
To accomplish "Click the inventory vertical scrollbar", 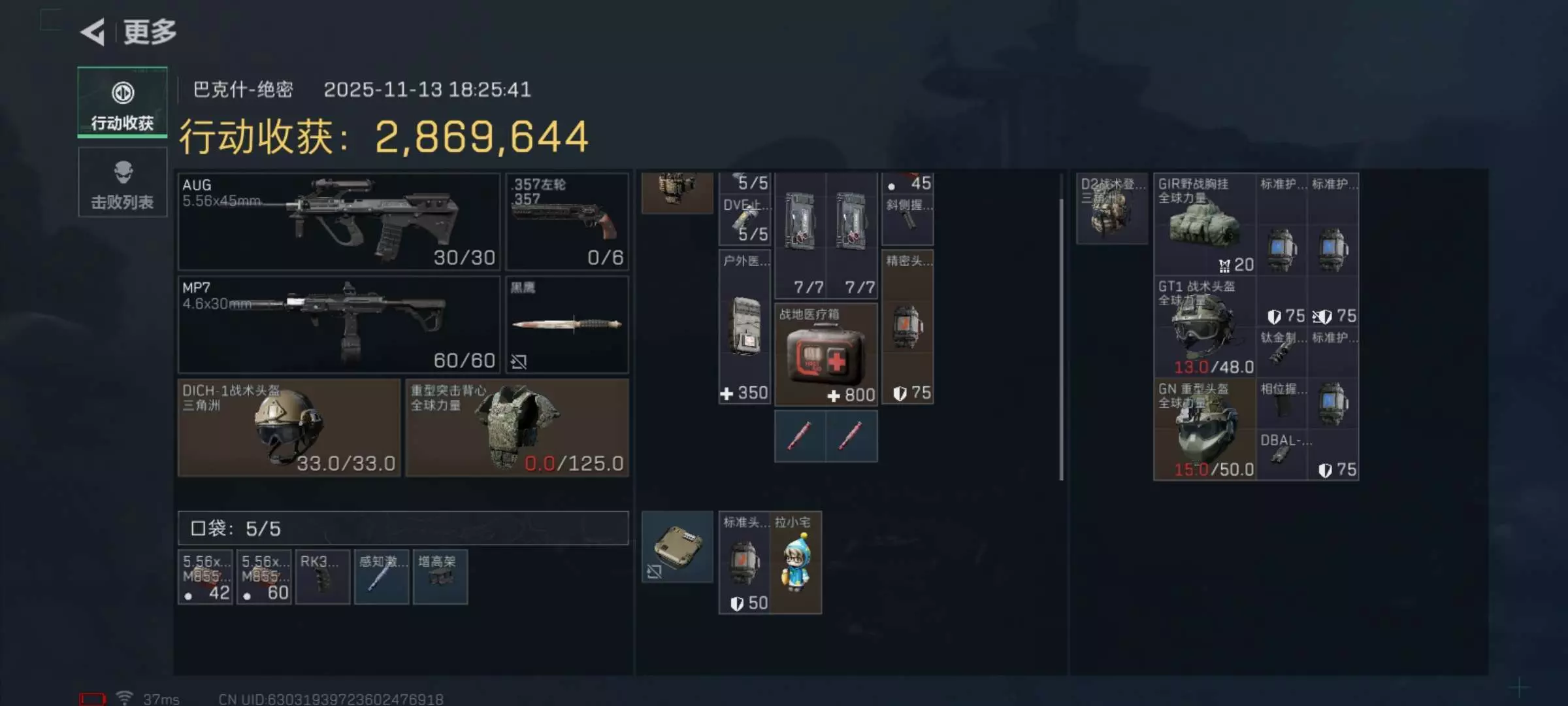I will [x=1061, y=340].
